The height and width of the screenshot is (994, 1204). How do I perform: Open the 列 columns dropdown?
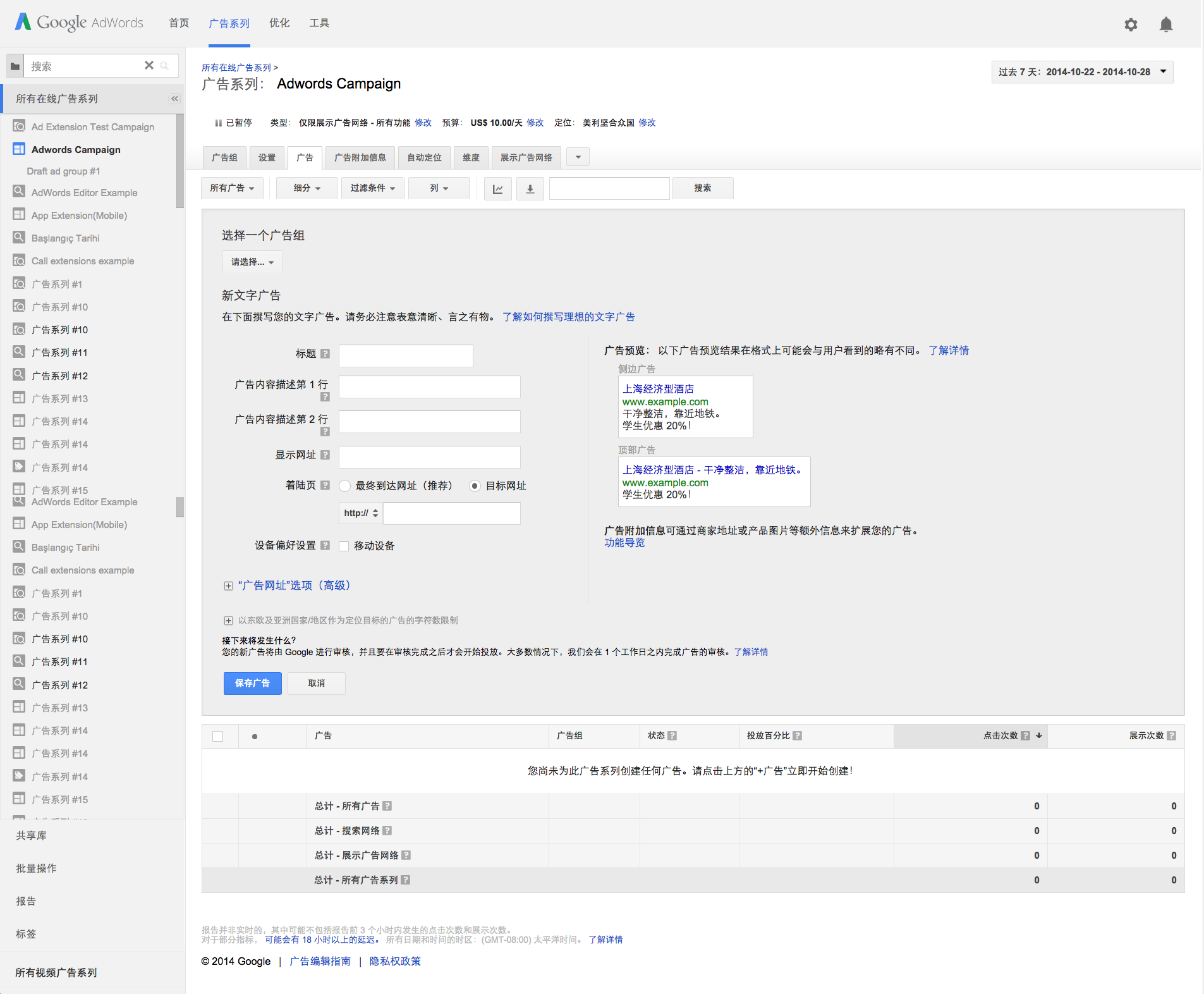pos(439,188)
